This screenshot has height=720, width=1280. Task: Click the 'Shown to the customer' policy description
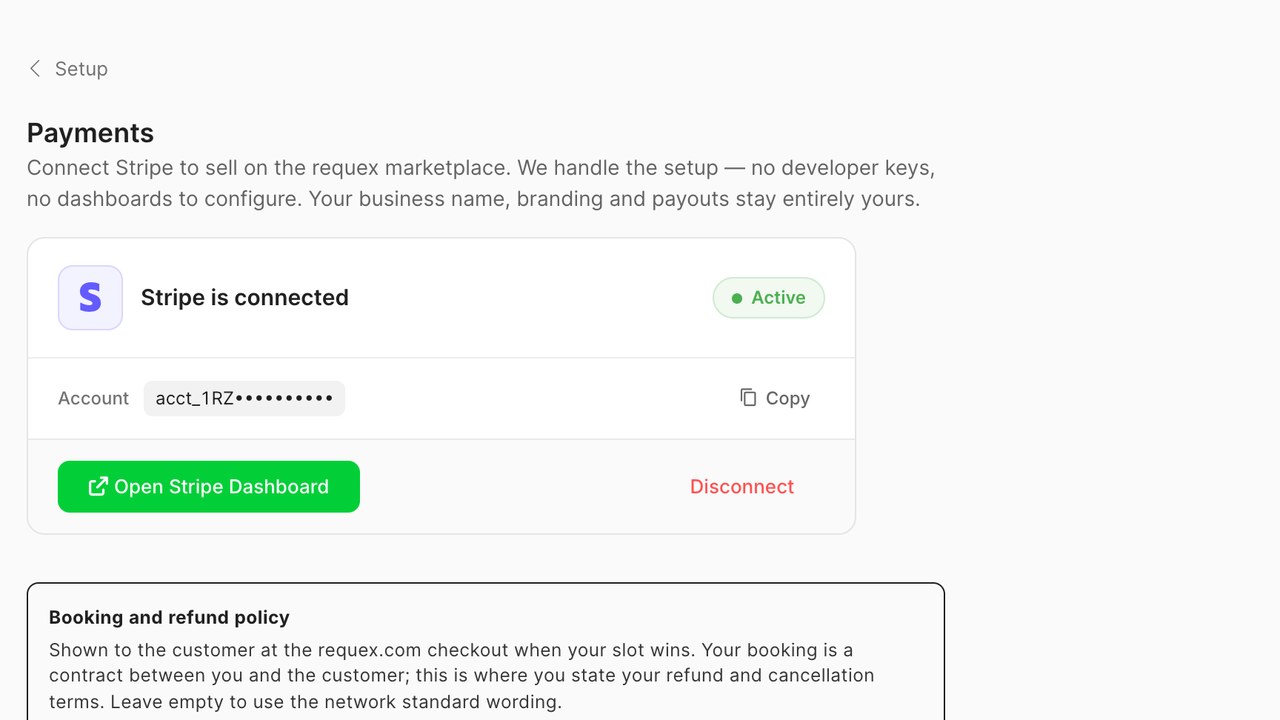[462, 676]
